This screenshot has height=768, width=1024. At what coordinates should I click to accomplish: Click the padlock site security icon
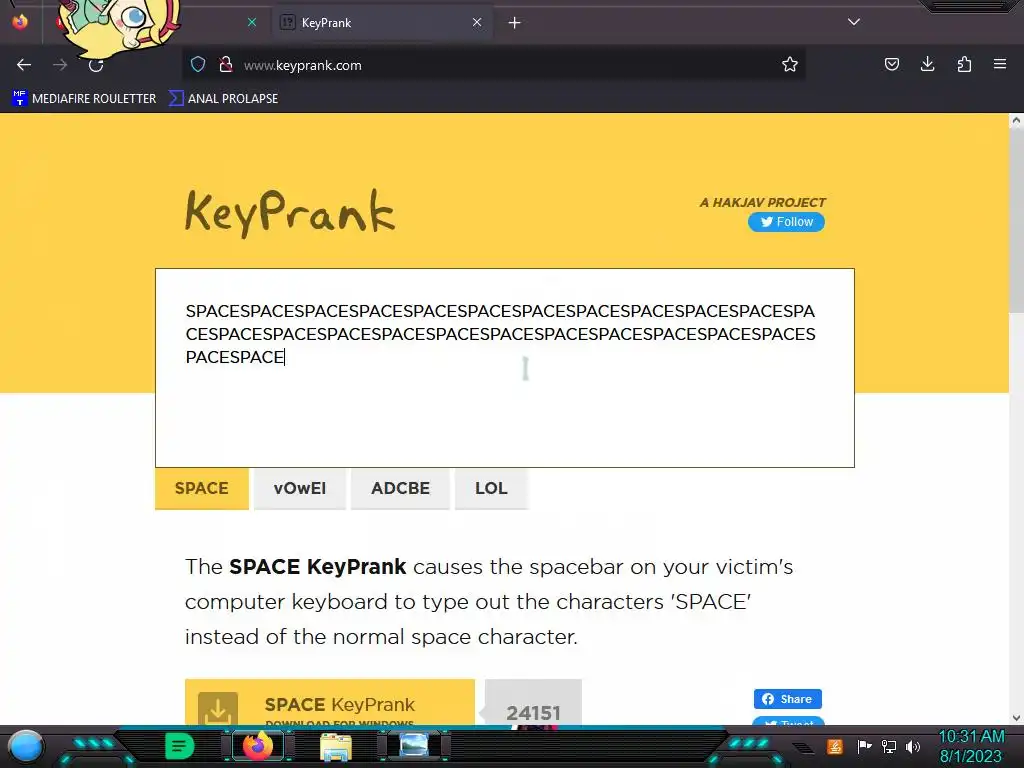tap(226, 64)
